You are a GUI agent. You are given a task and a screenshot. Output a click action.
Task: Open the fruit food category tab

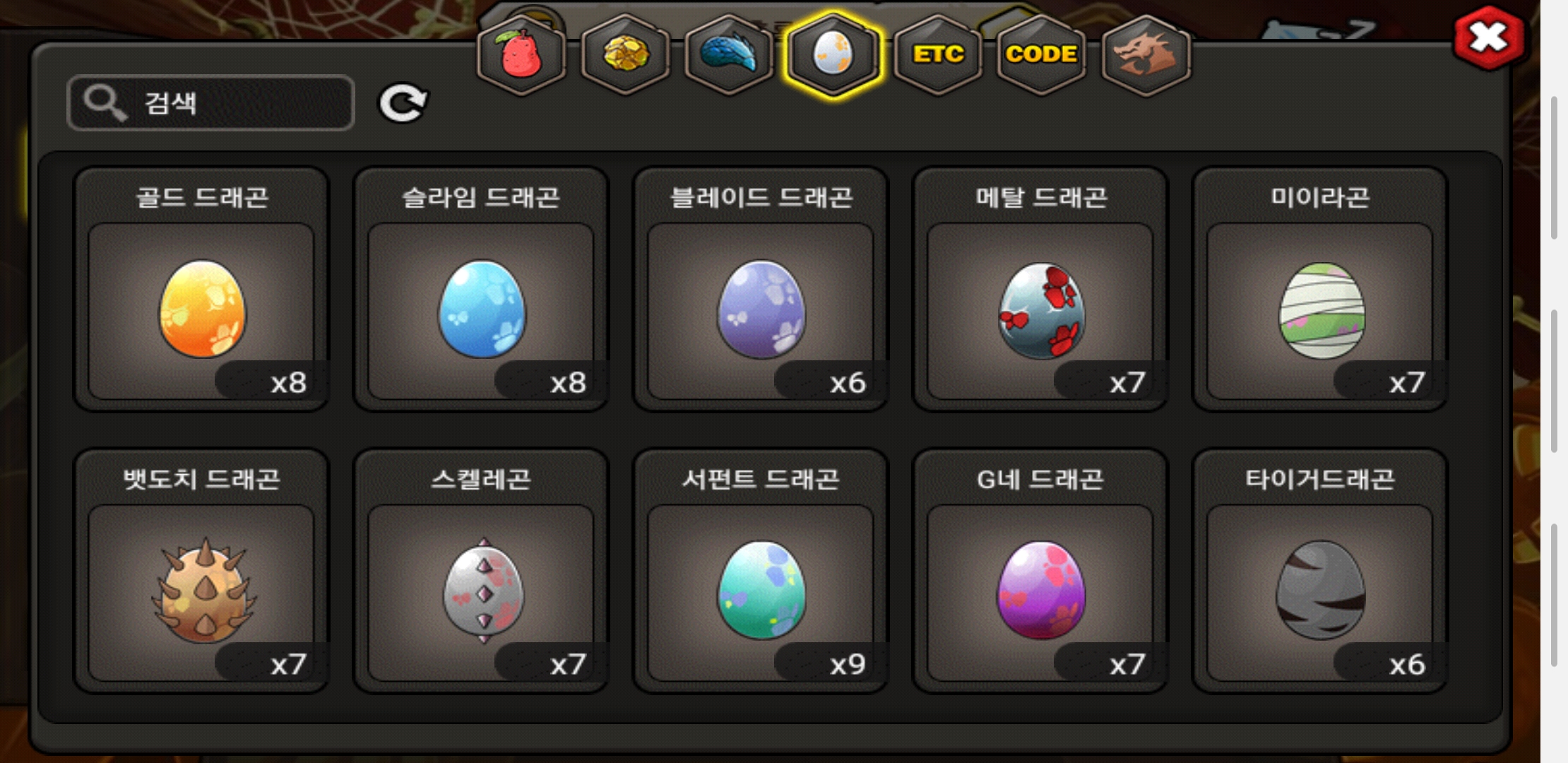pyautogui.click(x=521, y=55)
